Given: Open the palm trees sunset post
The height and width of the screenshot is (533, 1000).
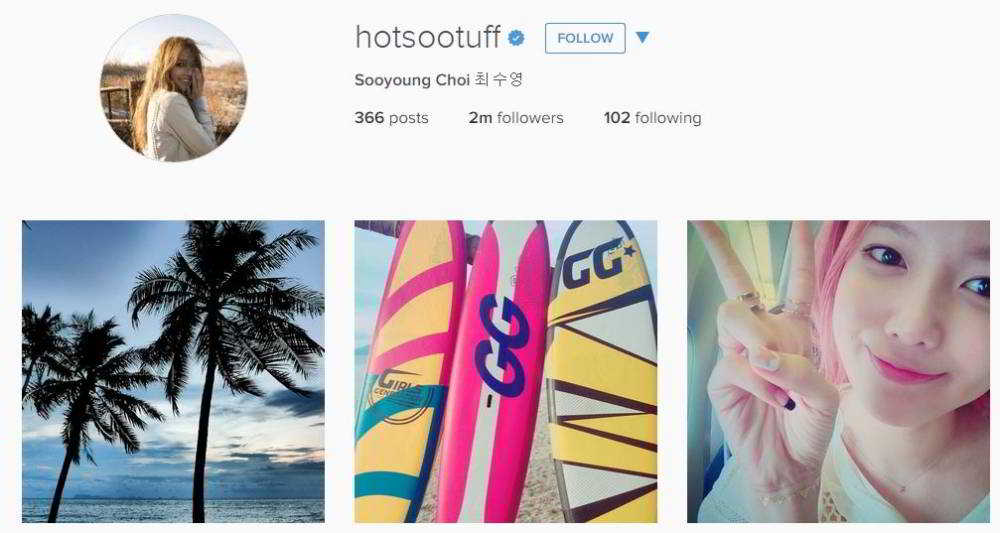Looking at the screenshot, I should (x=173, y=372).
